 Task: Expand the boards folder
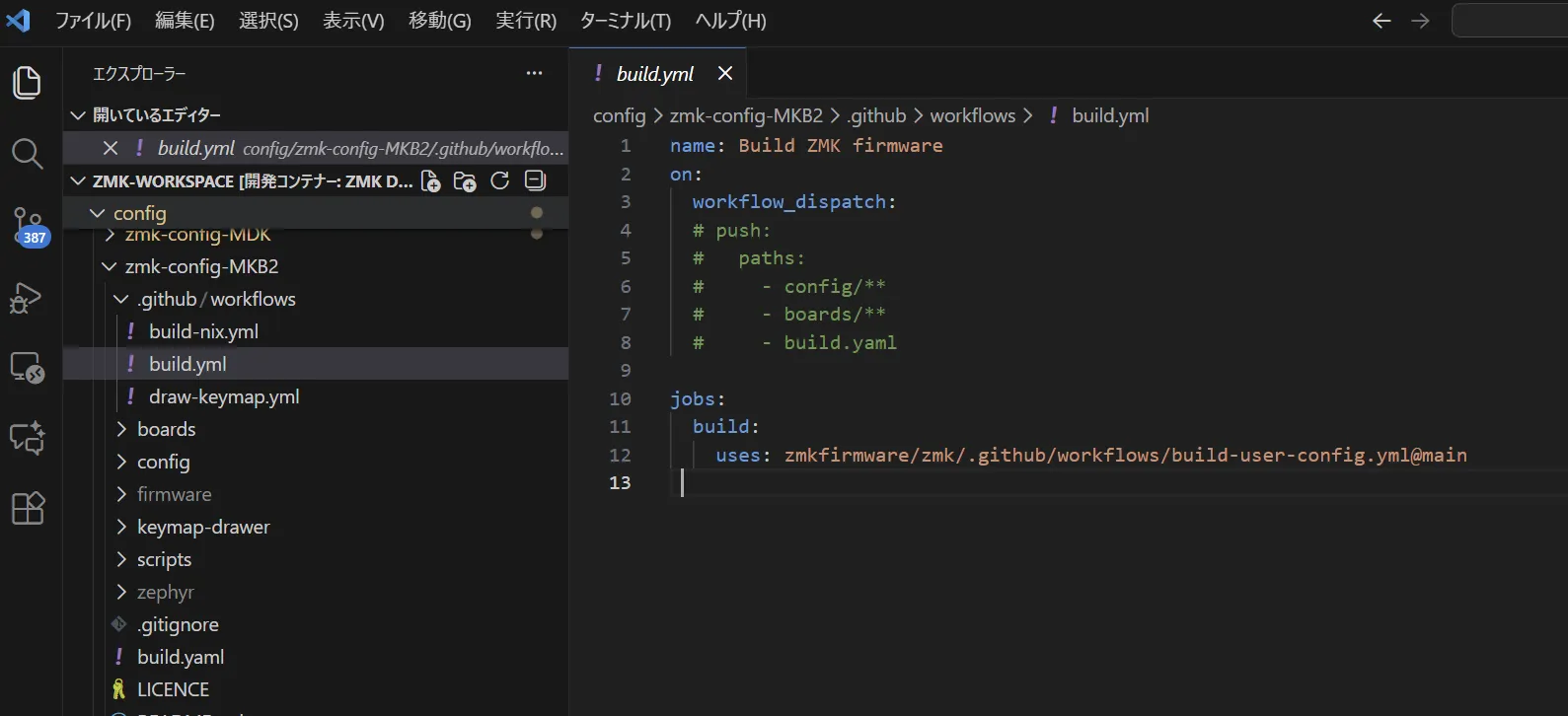(x=165, y=429)
